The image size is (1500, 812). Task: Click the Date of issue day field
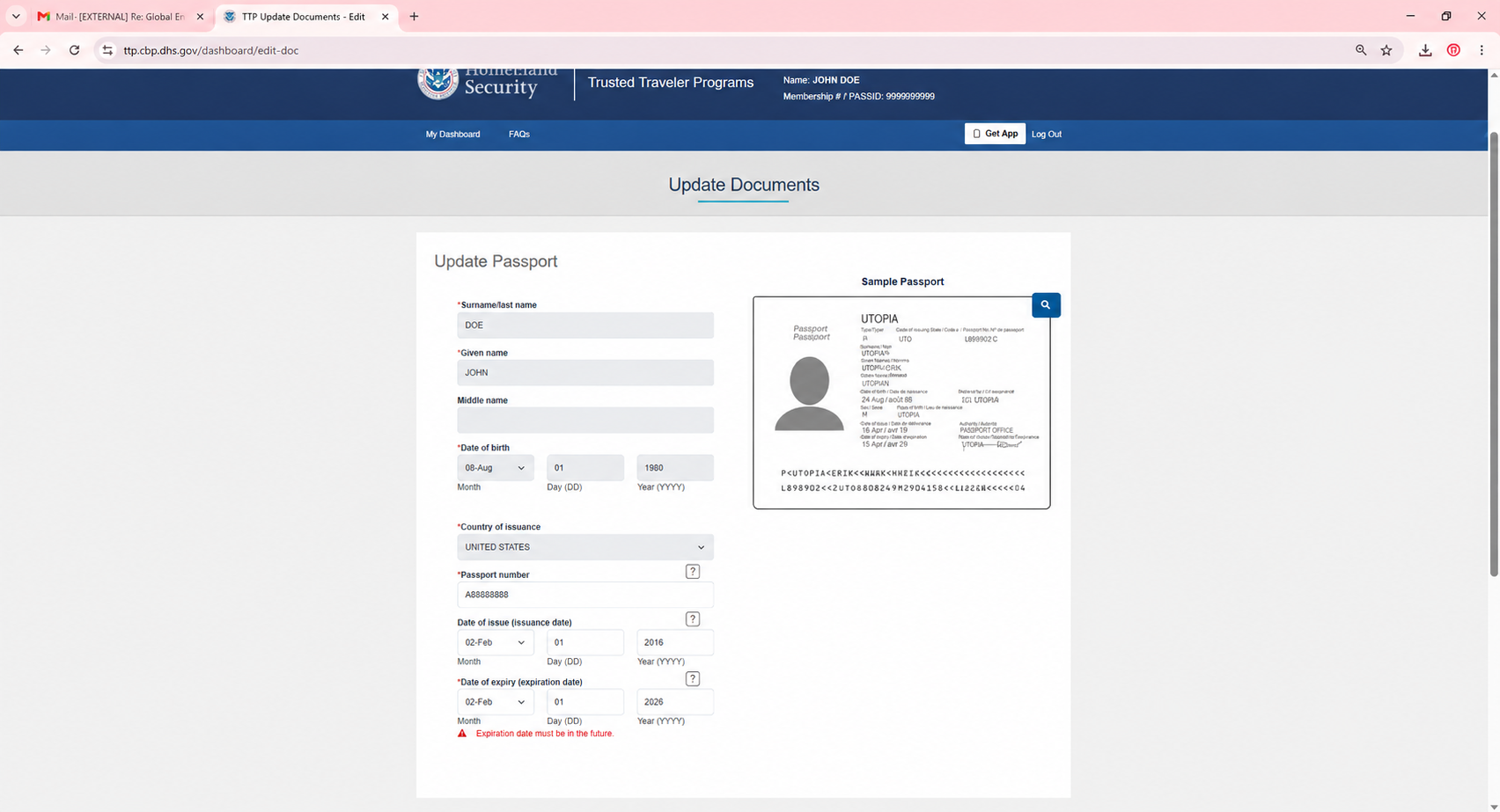coord(585,642)
